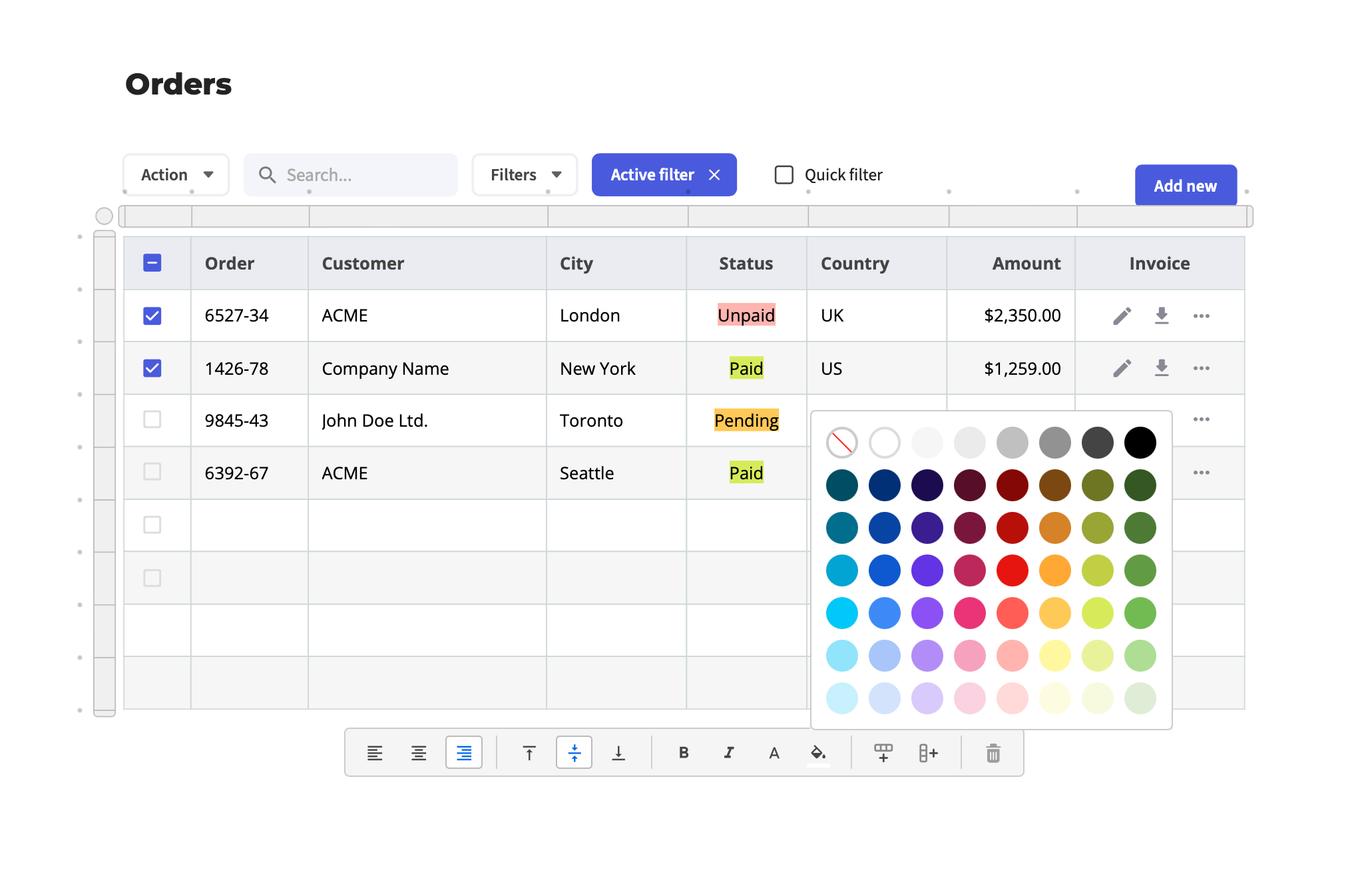1366x888 pixels.
Task: Set vertical align bottom in the toolbar
Action: (619, 752)
